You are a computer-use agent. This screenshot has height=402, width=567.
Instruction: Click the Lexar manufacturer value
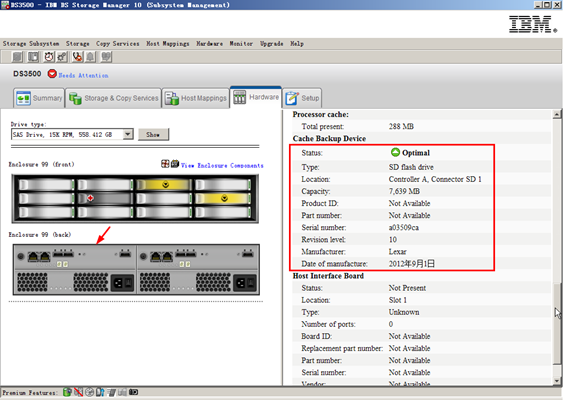(397, 252)
